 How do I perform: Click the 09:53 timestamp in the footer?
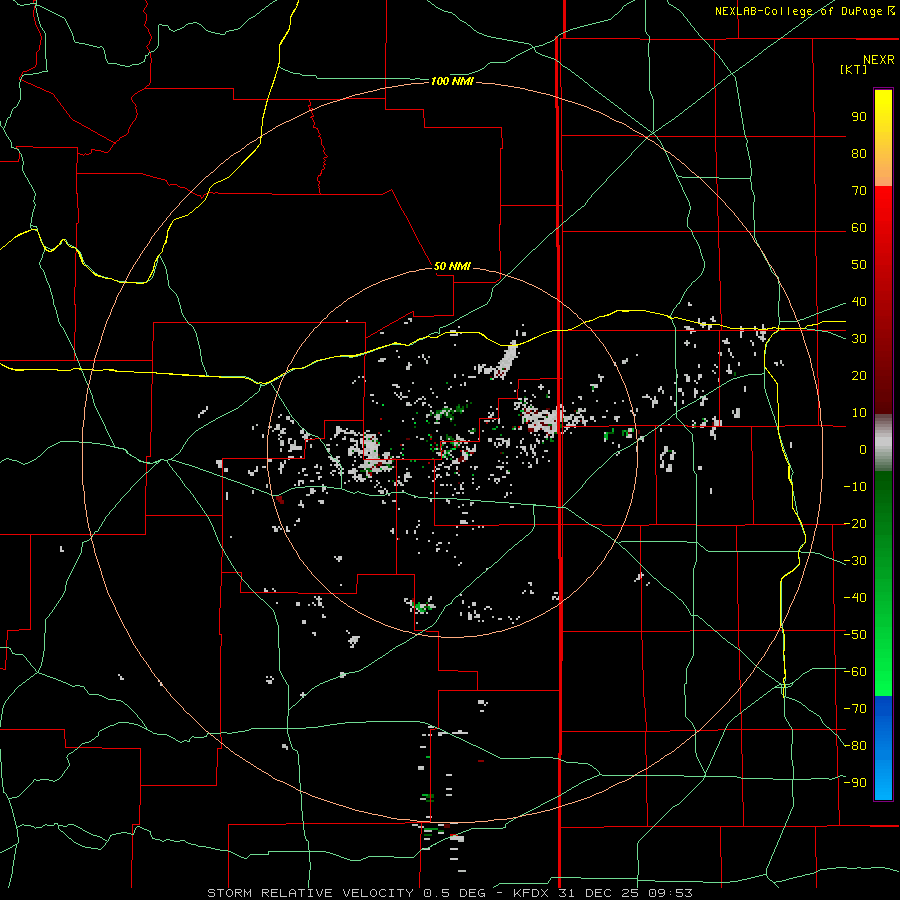click(x=670, y=893)
